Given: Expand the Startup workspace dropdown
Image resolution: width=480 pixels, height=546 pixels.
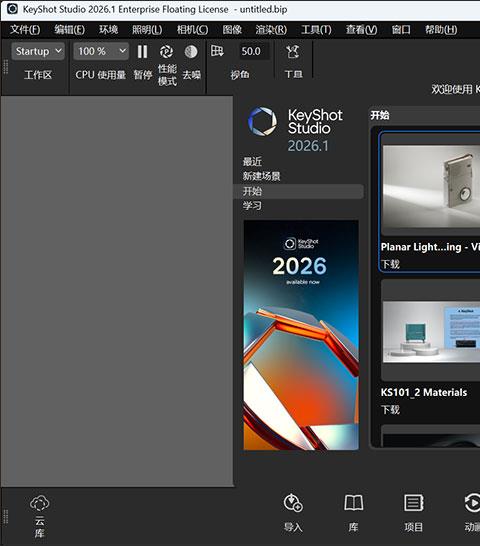Looking at the screenshot, I should pos(38,52).
